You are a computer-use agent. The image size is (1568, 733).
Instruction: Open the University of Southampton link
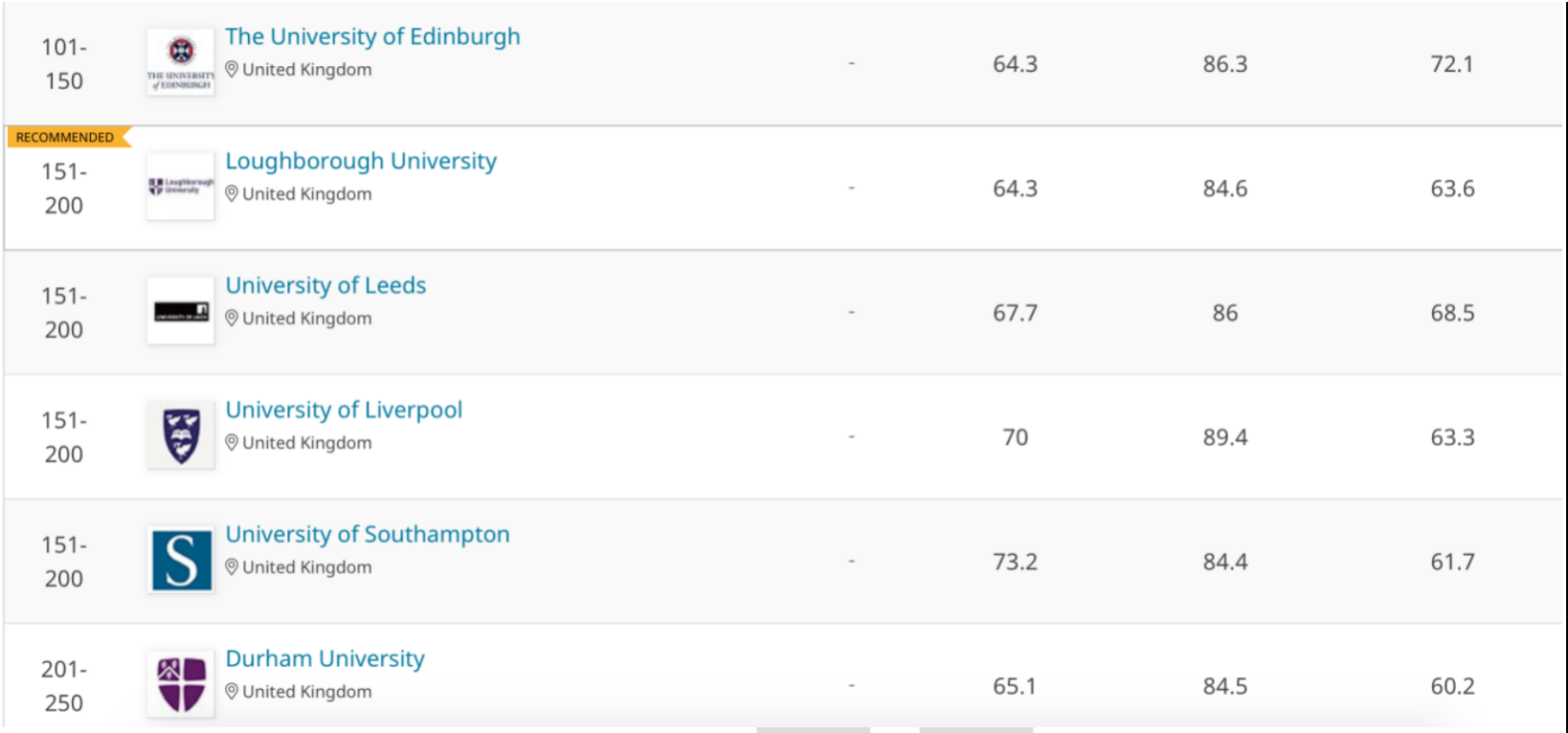pos(368,534)
